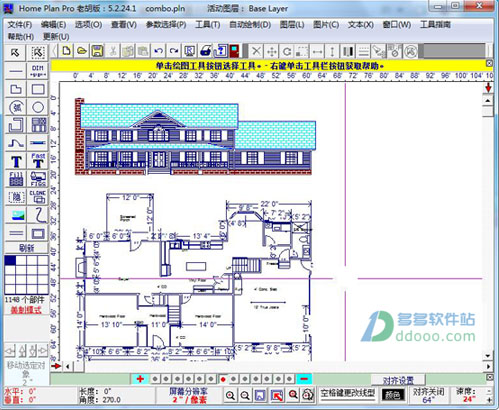The width and height of the screenshot is (499, 410).
Task: Zoom out using the minus magnifier
Action: (245, 395)
